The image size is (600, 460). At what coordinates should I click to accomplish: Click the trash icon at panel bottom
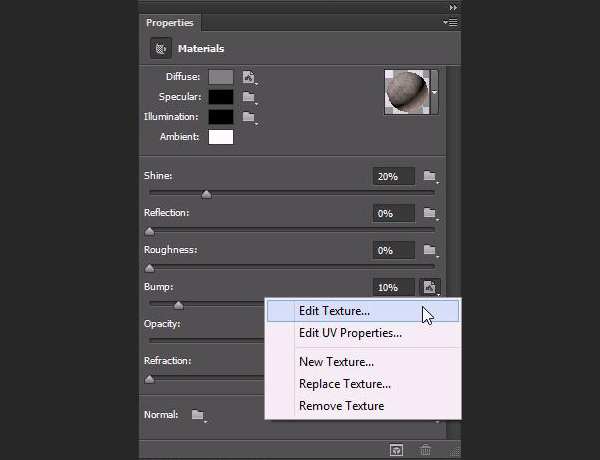point(424,451)
